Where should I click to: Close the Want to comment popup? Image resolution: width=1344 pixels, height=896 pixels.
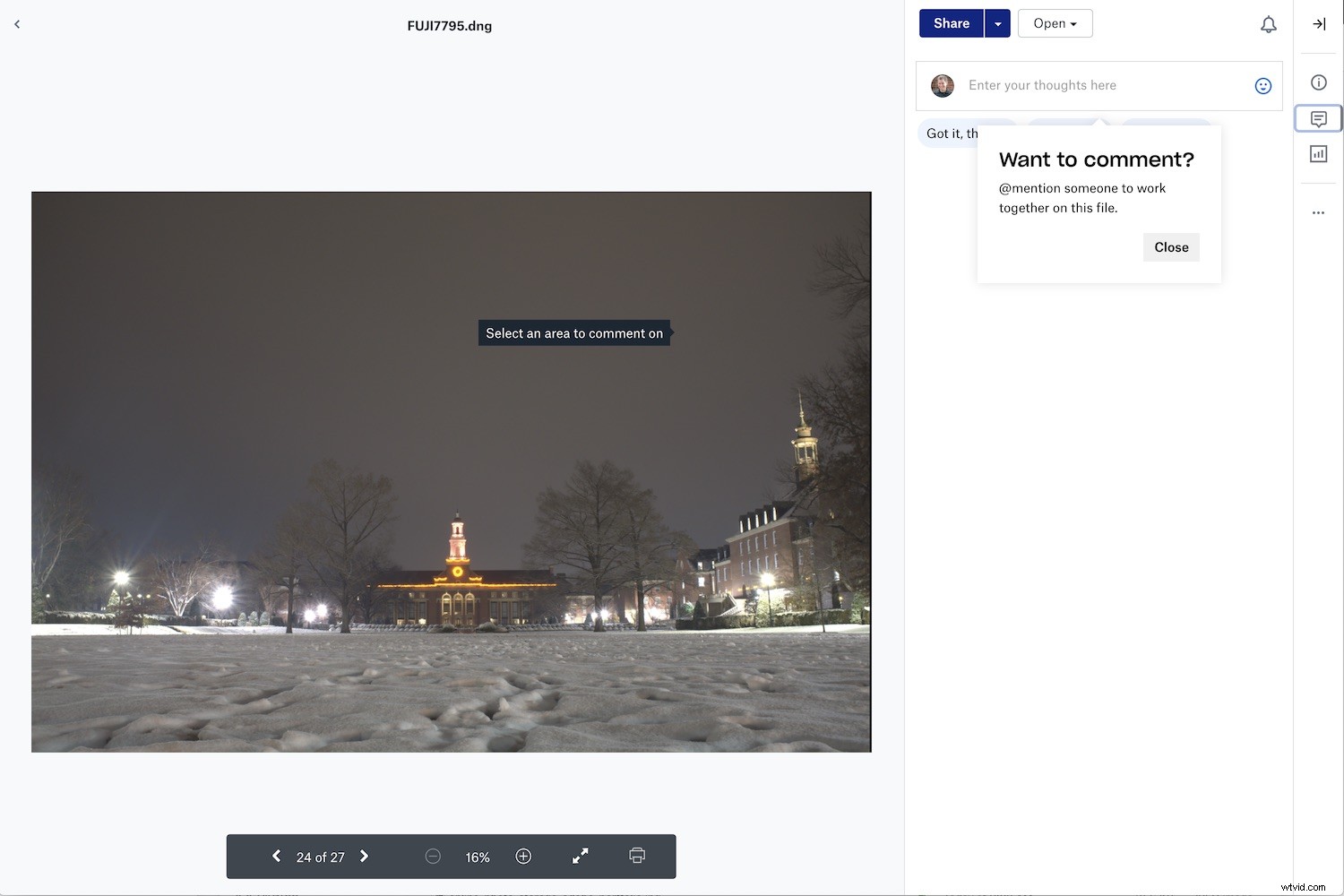click(x=1170, y=247)
